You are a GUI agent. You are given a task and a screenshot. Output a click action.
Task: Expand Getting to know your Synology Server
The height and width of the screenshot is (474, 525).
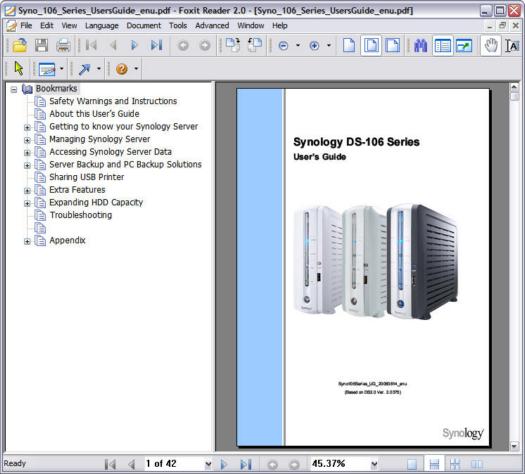click(27, 128)
